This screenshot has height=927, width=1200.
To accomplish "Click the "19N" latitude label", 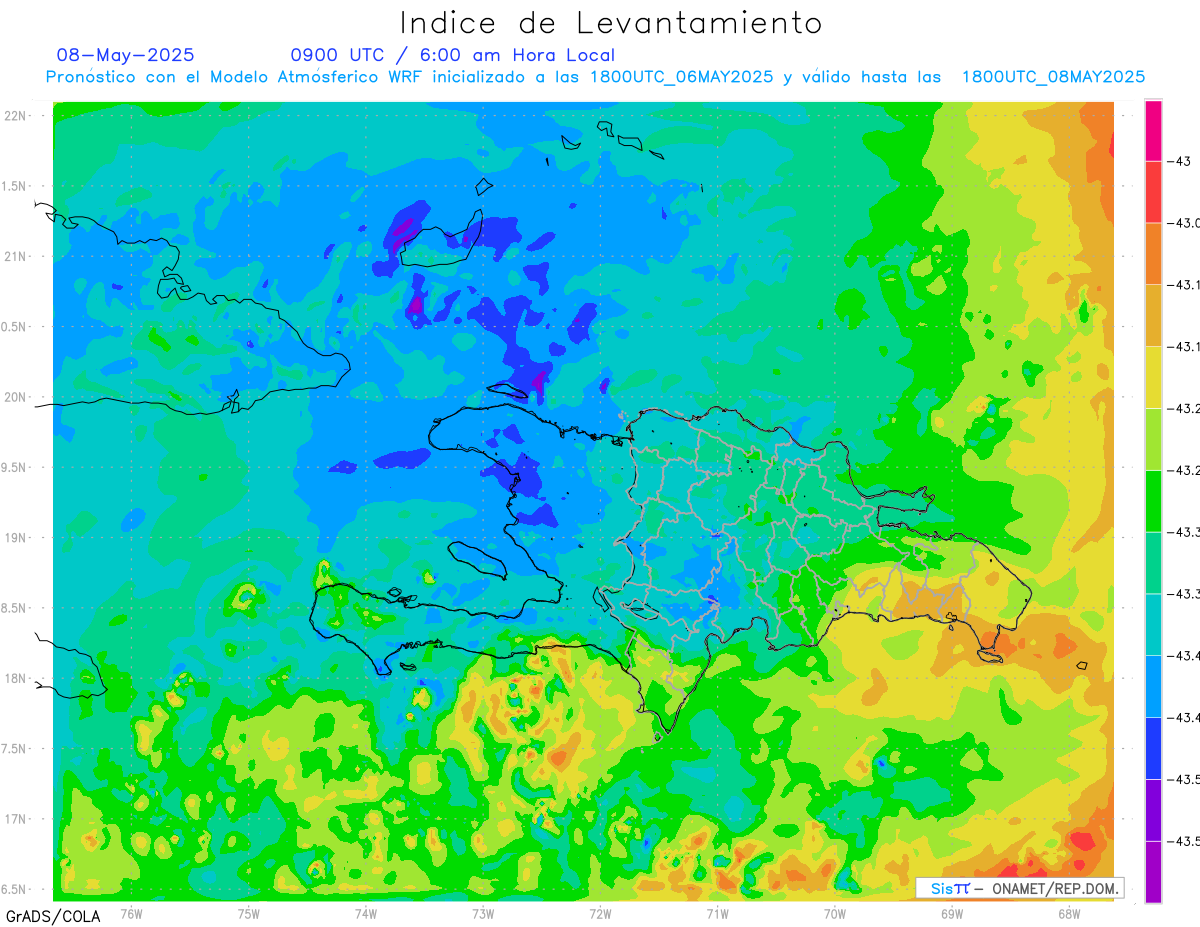I will (x=15, y=537).
